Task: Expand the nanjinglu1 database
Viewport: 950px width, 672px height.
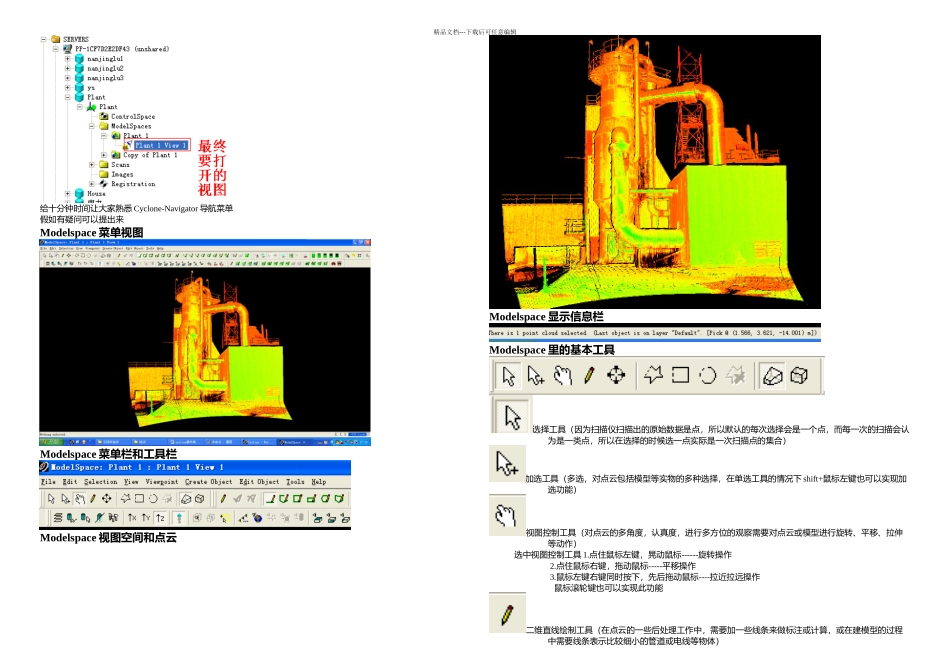Action: pos(67,59)
